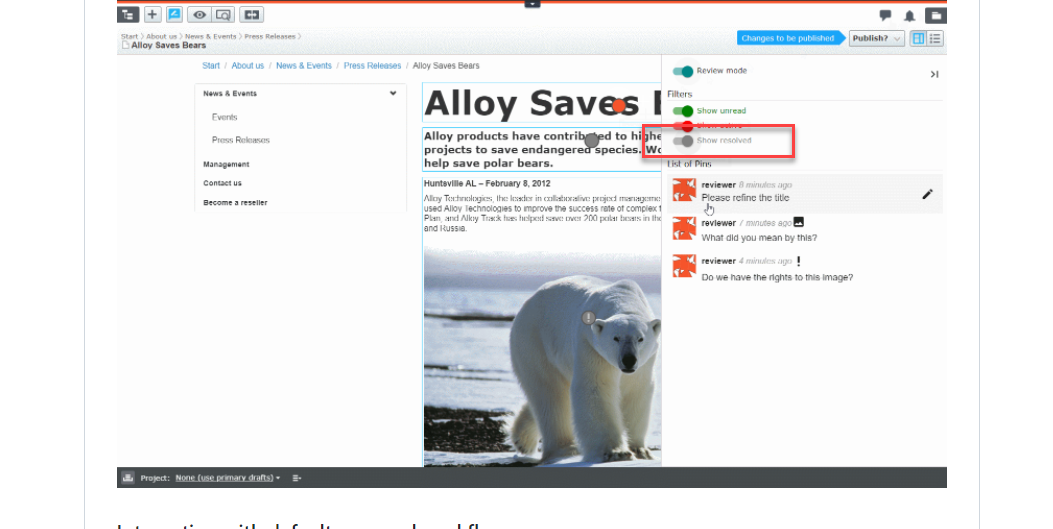The height and width of the screenshot is (529, 1053).
Task: Click the exclamation pin on the bear image
Action: pos(589,318)
